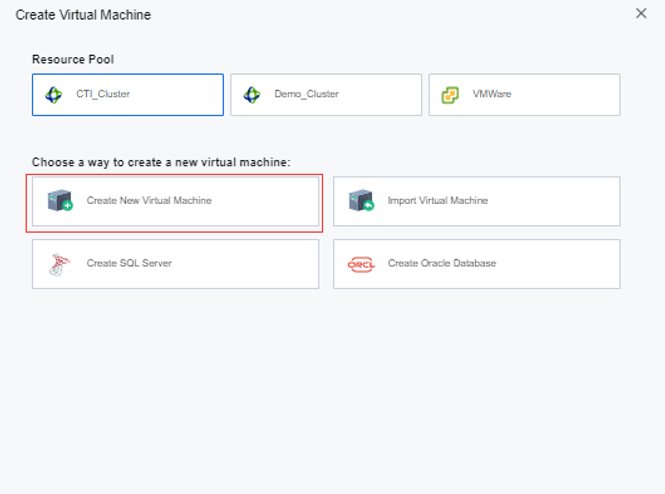Image resolution: width=665 pixels, height=494 pixels.
Task: Start the Create Oracle Database option
Action: point(477,264)
